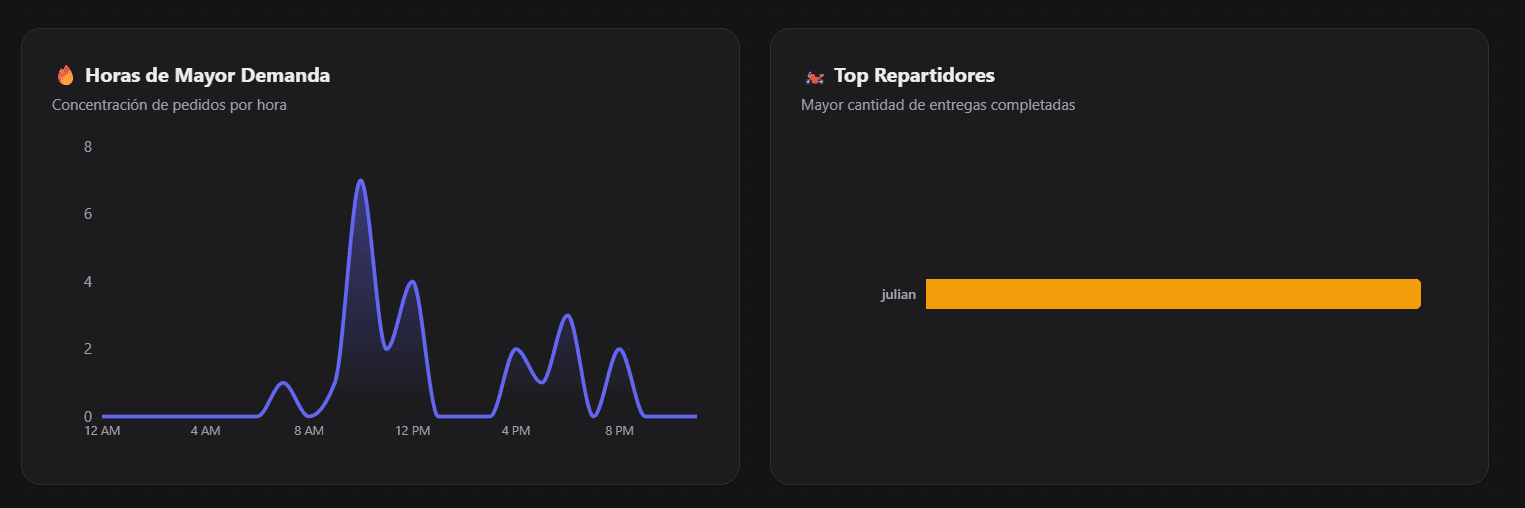The height and width of the screenshot is (508, 1525).
Task: Click subtitle Concentración de pedidos por hora
Action: [x=169, y=105]
